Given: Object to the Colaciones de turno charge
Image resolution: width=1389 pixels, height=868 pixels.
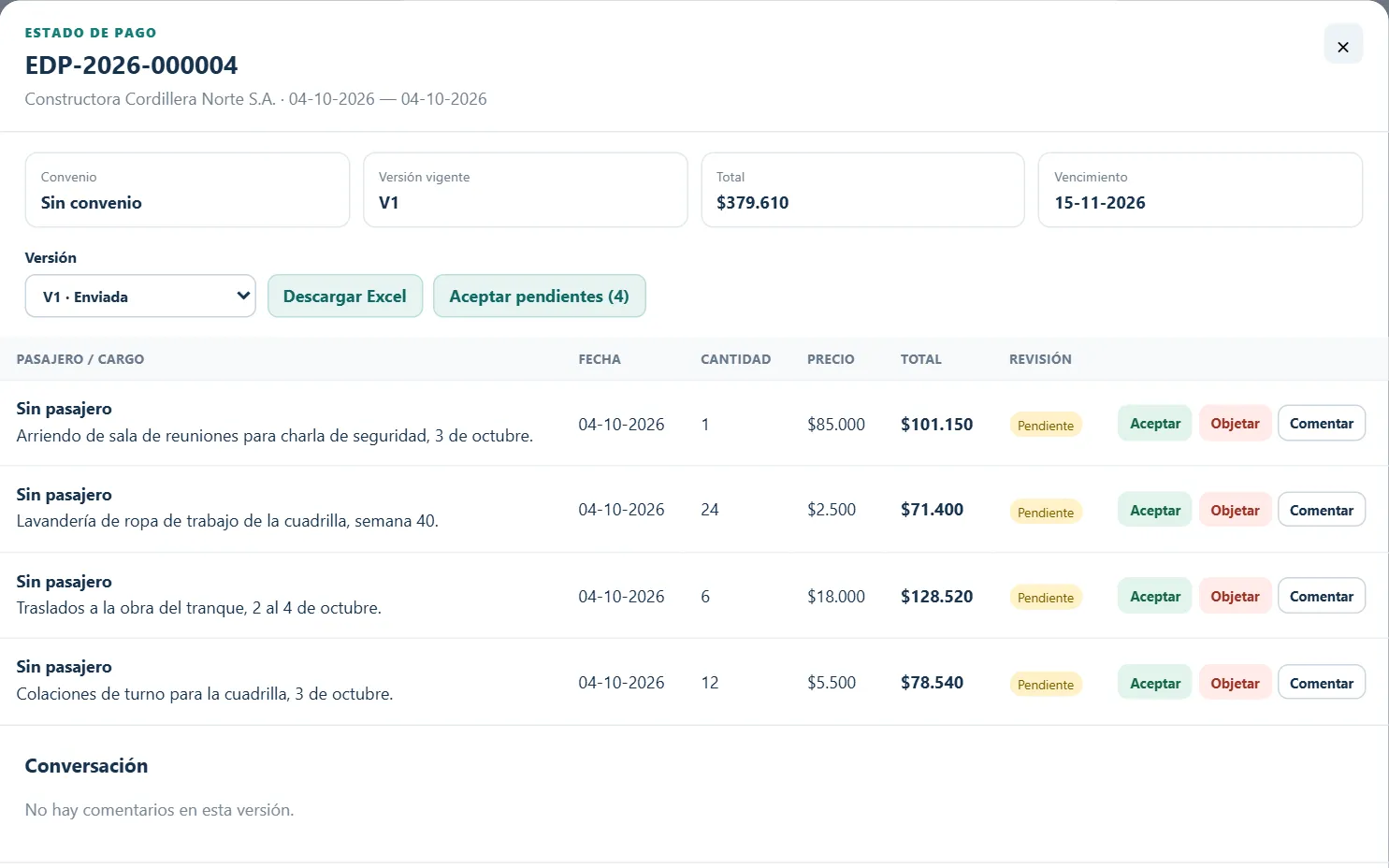Looking at the screenshot, I should (x=1235, y=683).
